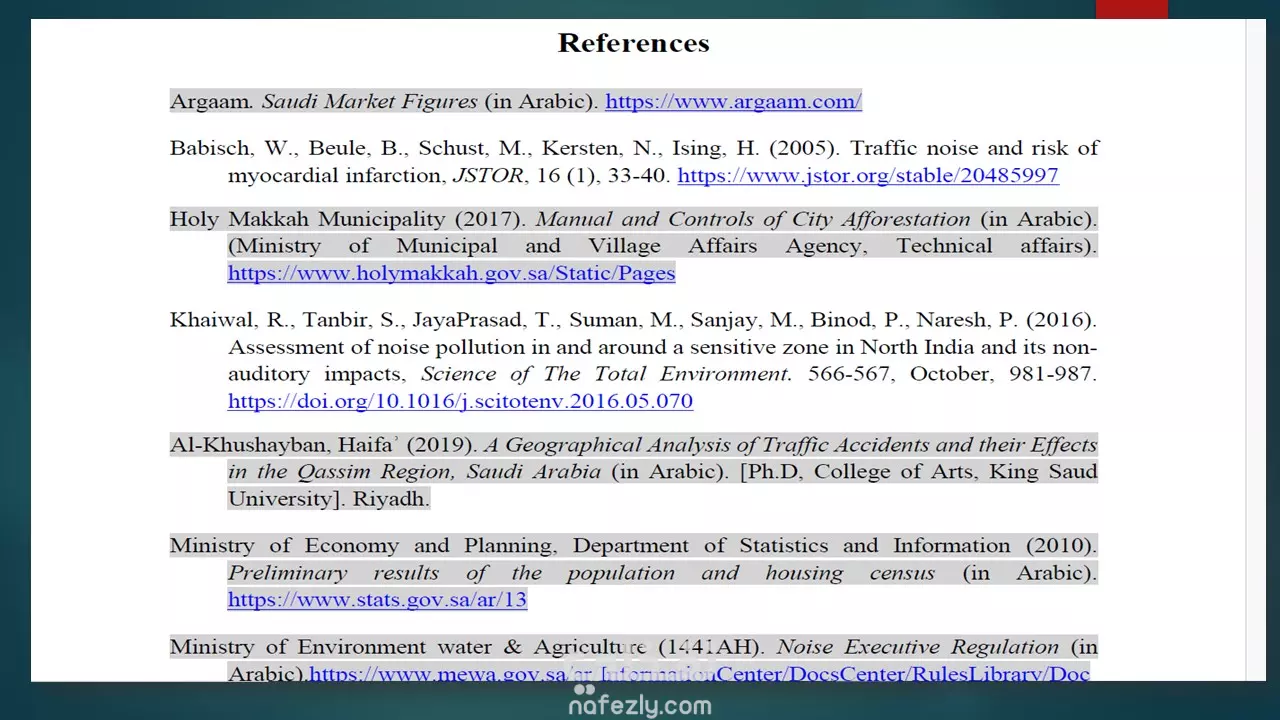Click "Al-Khushayban, Haifa" author name
Viewport: 1280px width, 720px height.
pyautogui.click(x=282, y=445)
